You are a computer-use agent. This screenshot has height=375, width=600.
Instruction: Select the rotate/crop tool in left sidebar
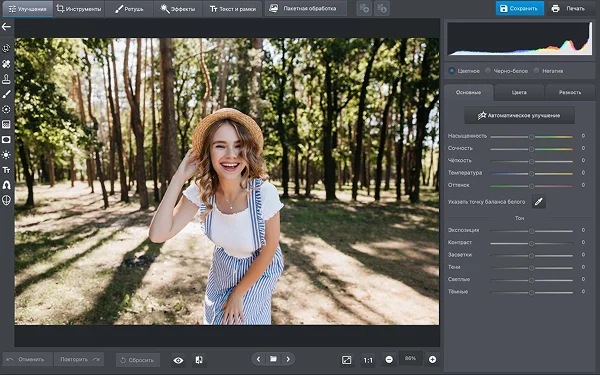[6, 48]
